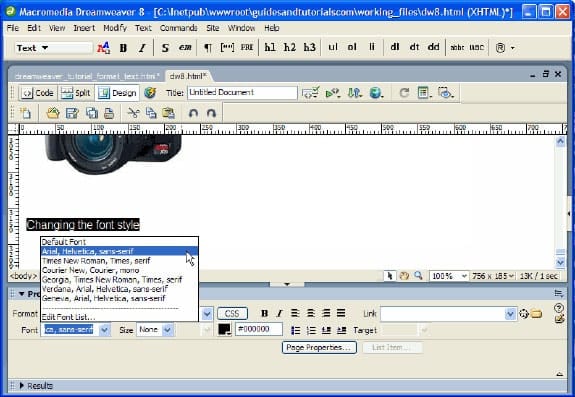The width and height of the screenshot is (575, 397).
Task: Toggle Italic in Properties panel
Action: pos(279,313)
